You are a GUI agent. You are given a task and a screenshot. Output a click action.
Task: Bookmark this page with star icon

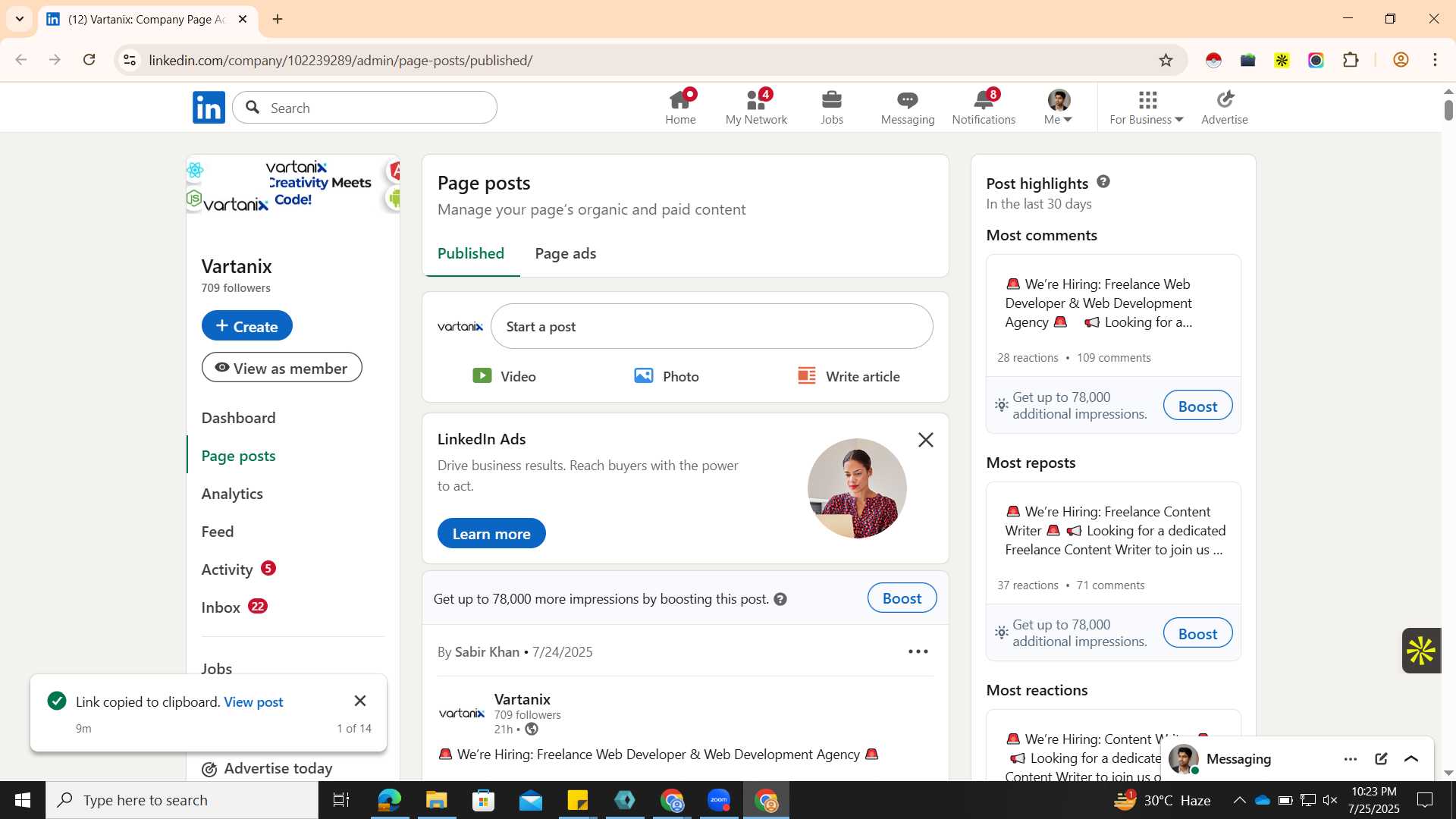coord(1166,60)
